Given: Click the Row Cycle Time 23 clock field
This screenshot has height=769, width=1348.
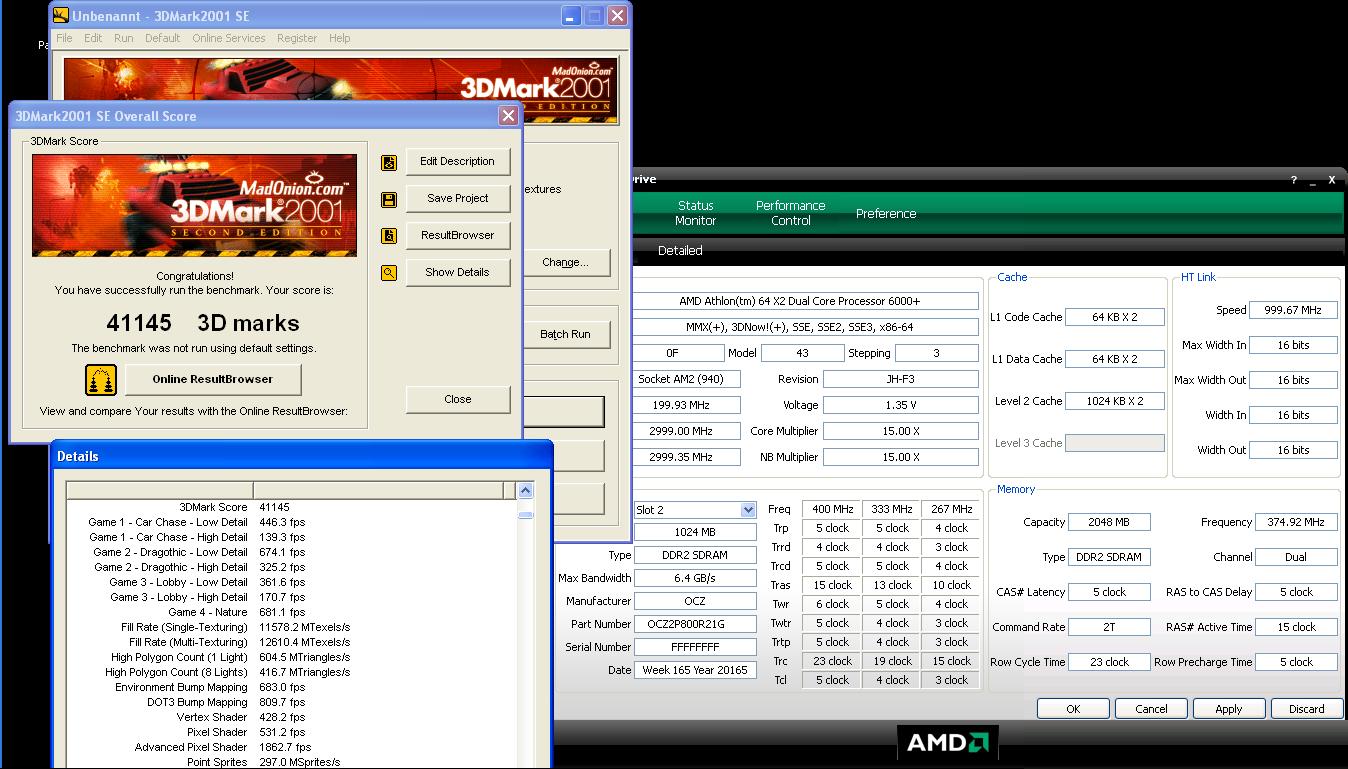Looking at the screenshot, I should [x=1109, y=662].
